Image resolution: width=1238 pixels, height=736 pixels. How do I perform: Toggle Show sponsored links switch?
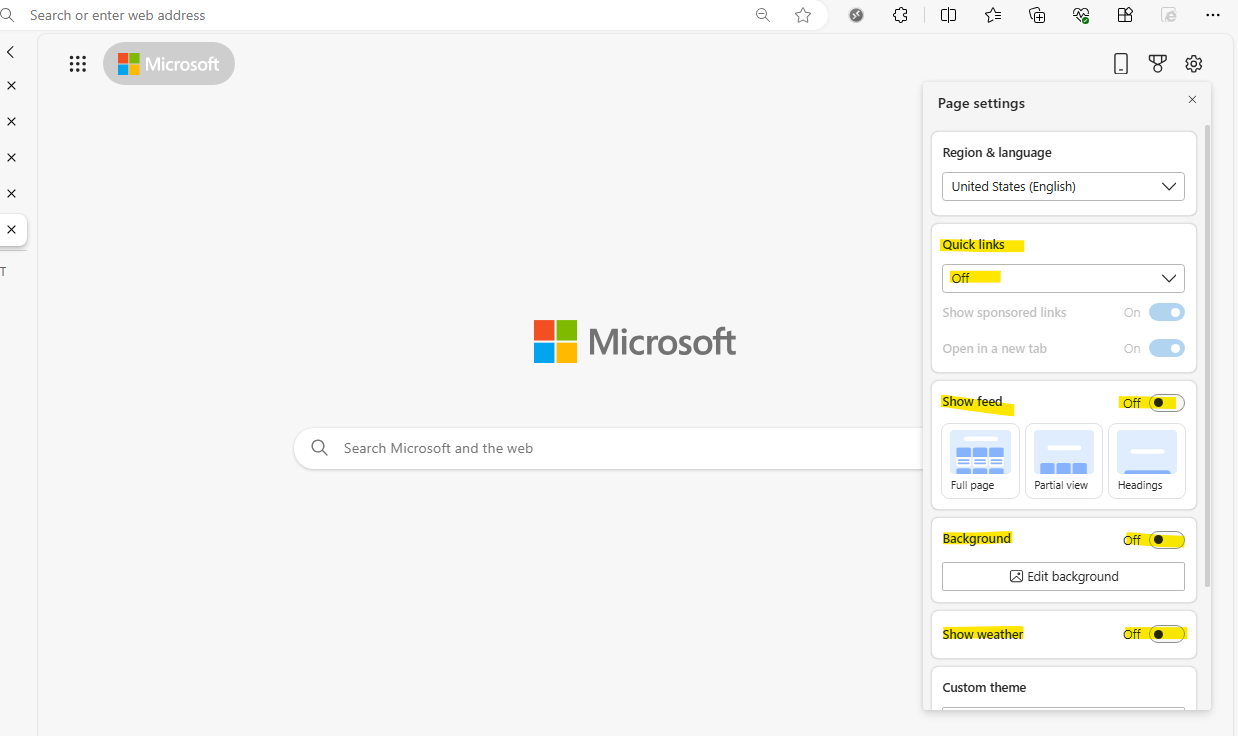pos(1167,312)
